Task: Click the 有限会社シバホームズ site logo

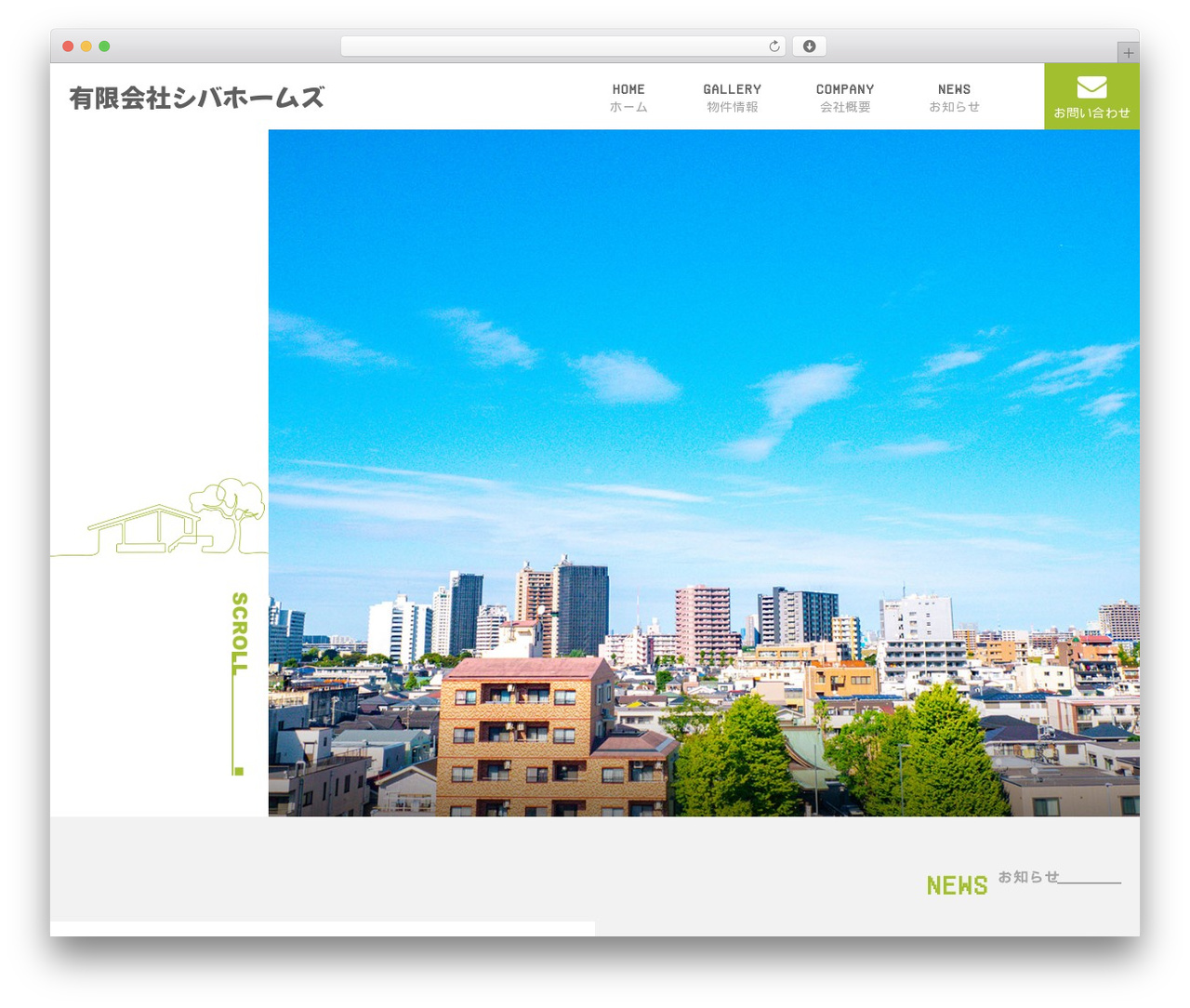Action: tap(196, 98)
